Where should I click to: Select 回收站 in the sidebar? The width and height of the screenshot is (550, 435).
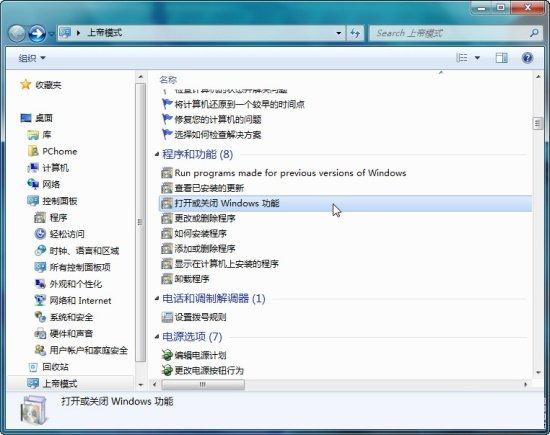(55, 367)
